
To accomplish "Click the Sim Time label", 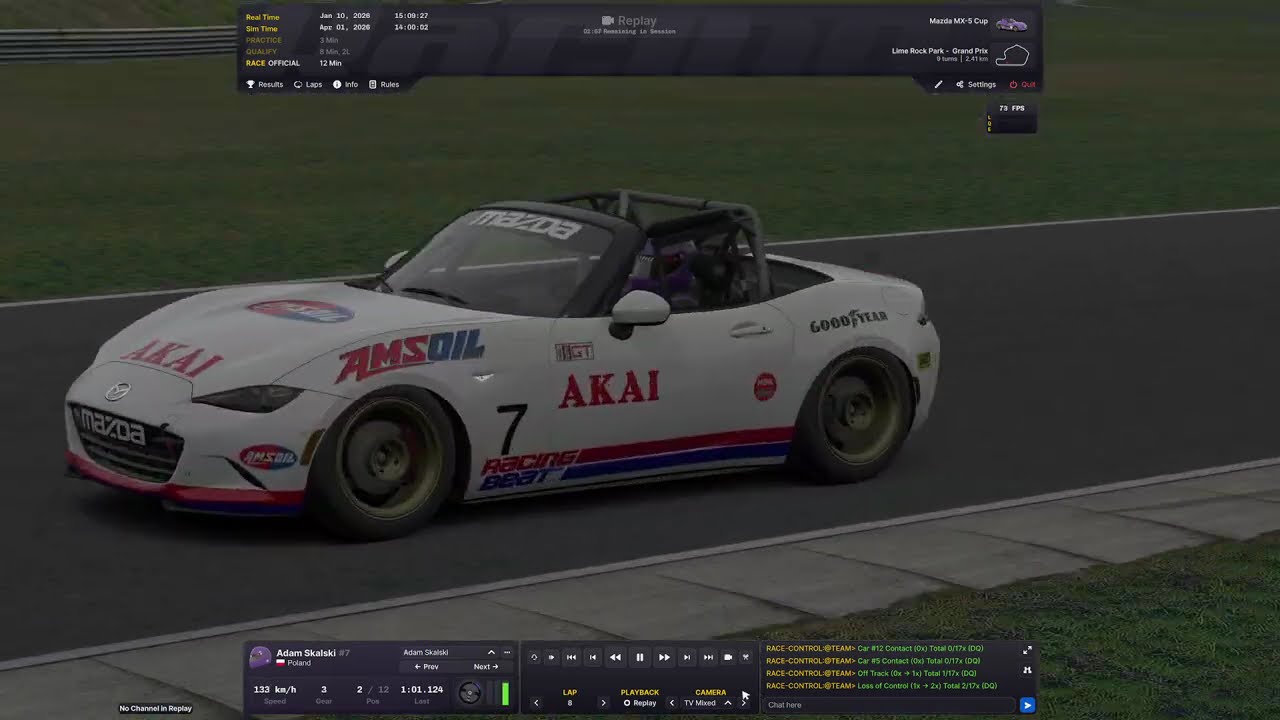I will (x=262, y=29).
